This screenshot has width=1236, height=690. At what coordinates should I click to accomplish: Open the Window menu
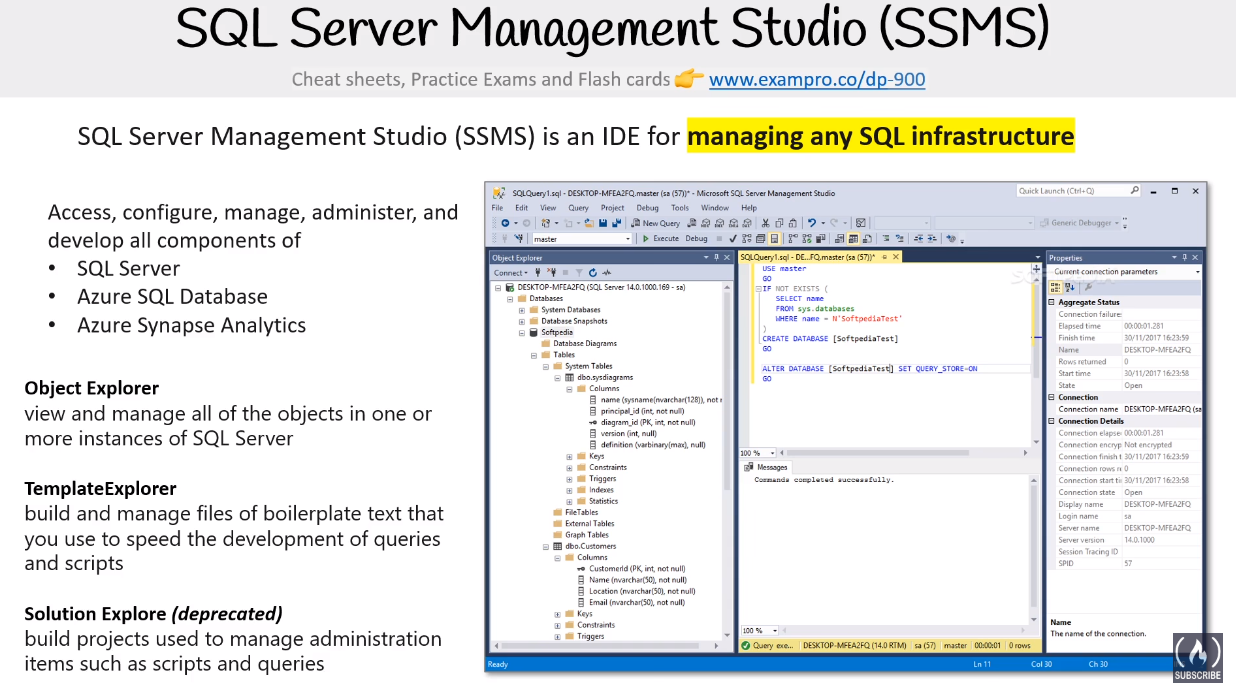click(x=715, y=208)
